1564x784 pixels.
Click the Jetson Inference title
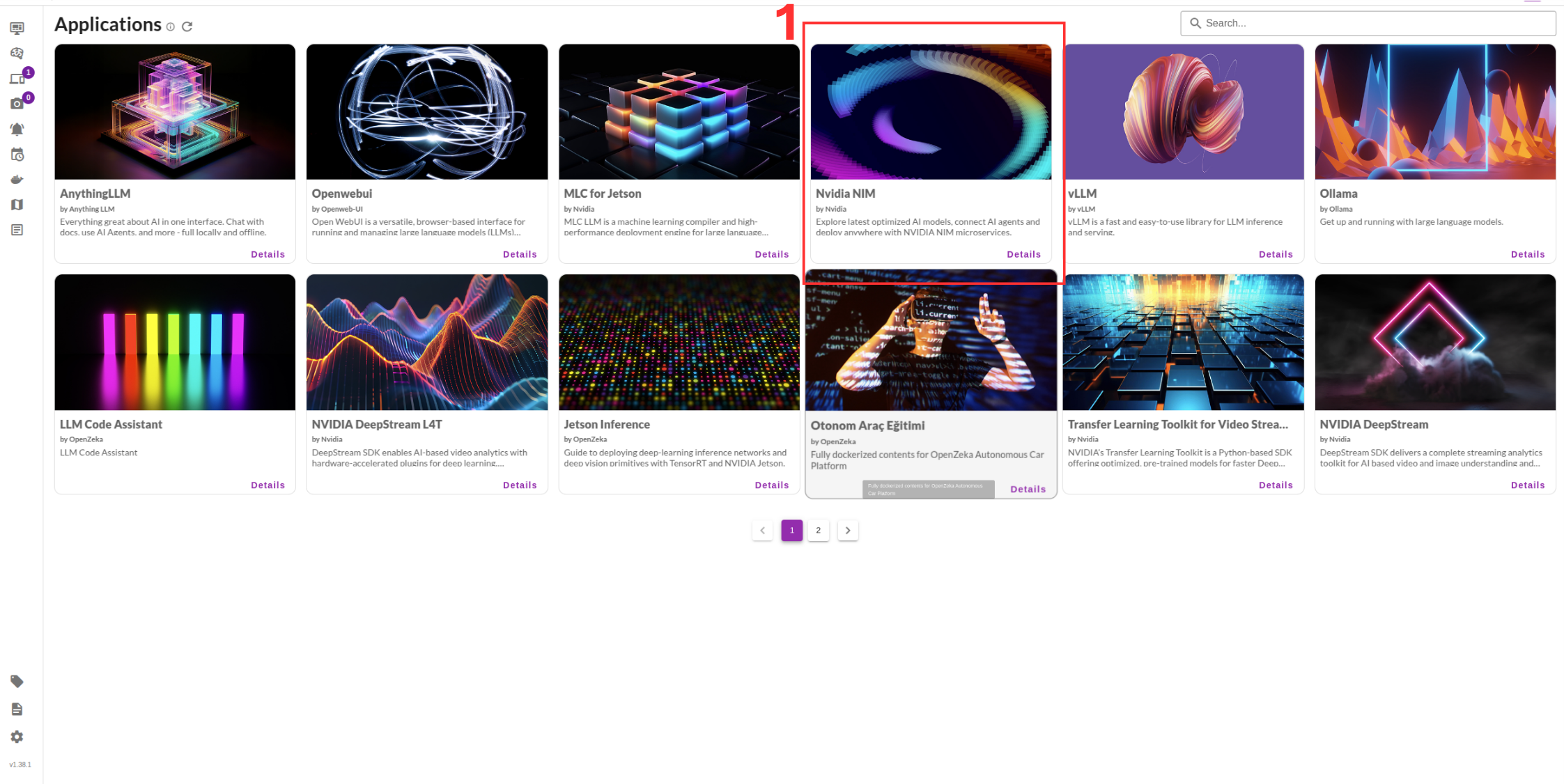(607, 424)
